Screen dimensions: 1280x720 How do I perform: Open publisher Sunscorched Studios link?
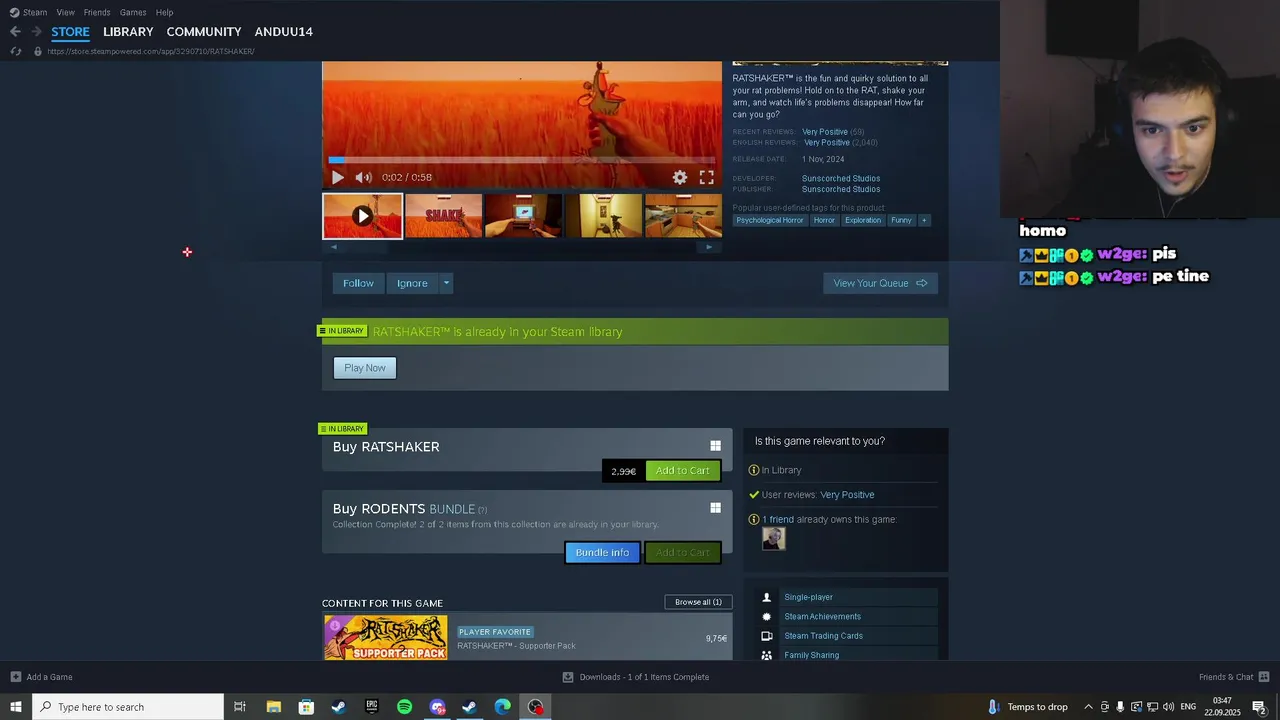tap(841, 189)
